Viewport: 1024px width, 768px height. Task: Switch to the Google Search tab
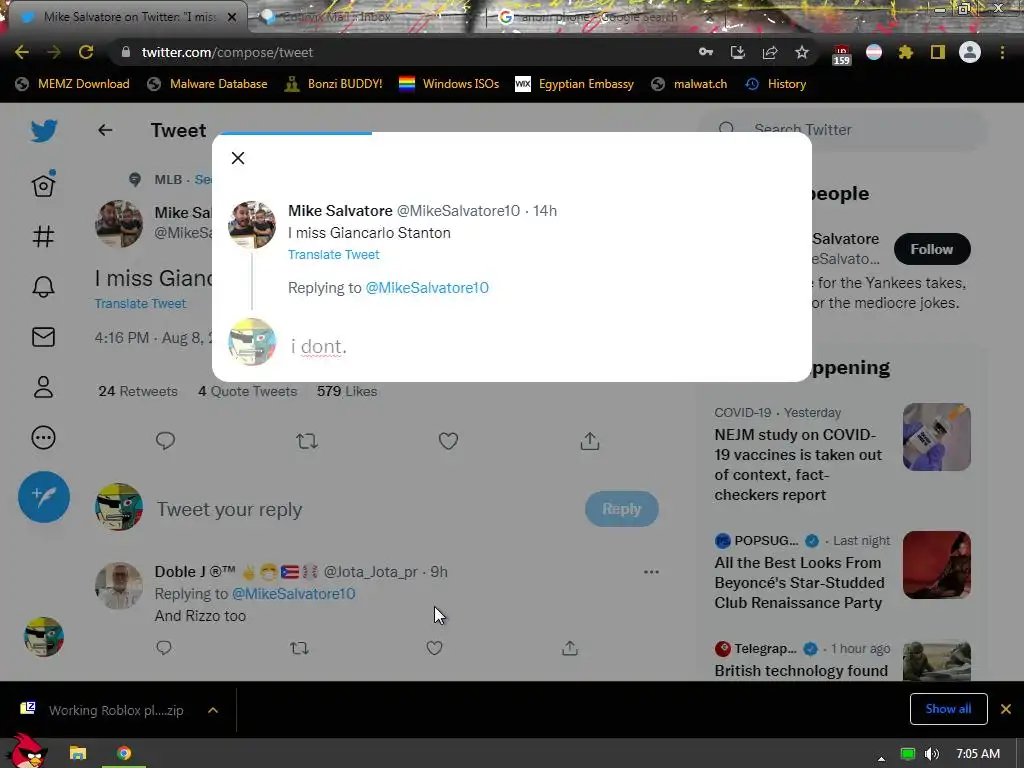point(594,17)
